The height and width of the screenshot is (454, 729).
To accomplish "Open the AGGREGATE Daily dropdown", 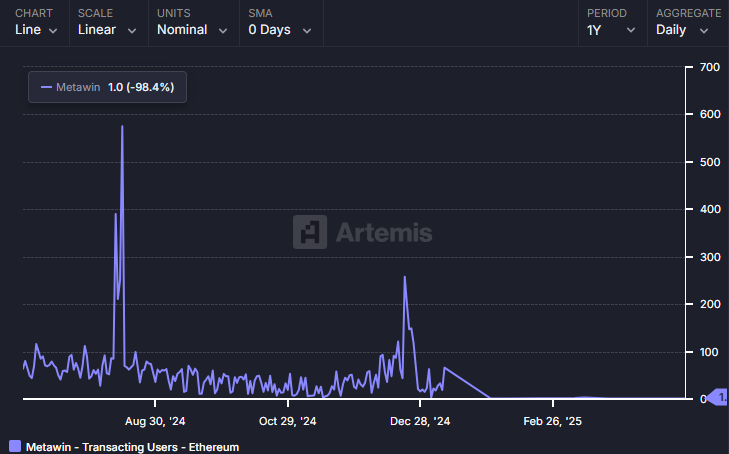I will pyautogui.click(x=682, y=30).
